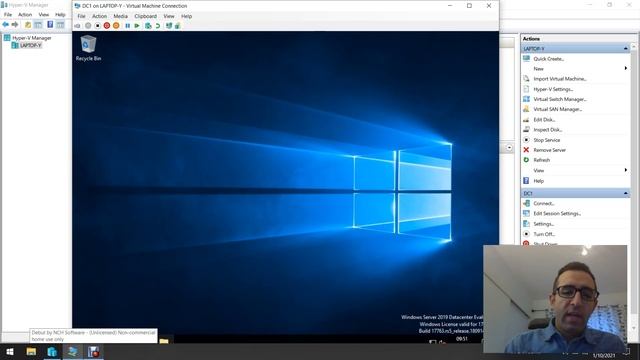Open Recycle Bin on the VM desktop
Image resolution: width=640 pixels, height=360 pixels.
click(x=88, y=48)
